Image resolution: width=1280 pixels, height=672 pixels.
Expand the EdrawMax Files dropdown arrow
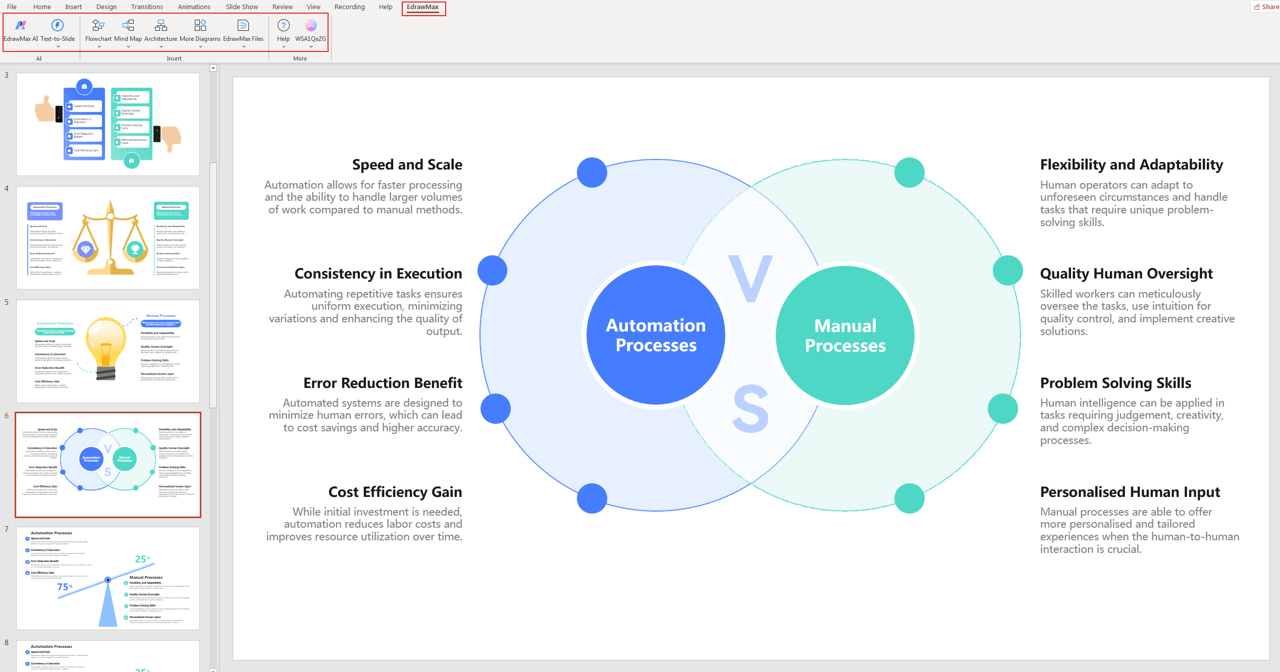[x=243, y=47]
